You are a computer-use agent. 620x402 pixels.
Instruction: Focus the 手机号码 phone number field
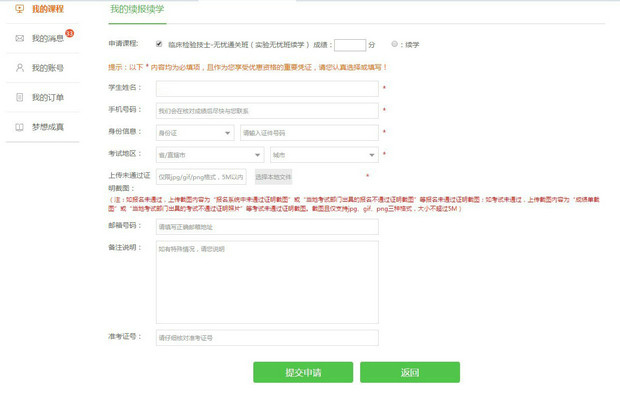pyautogui.click(x=266, y=110)
